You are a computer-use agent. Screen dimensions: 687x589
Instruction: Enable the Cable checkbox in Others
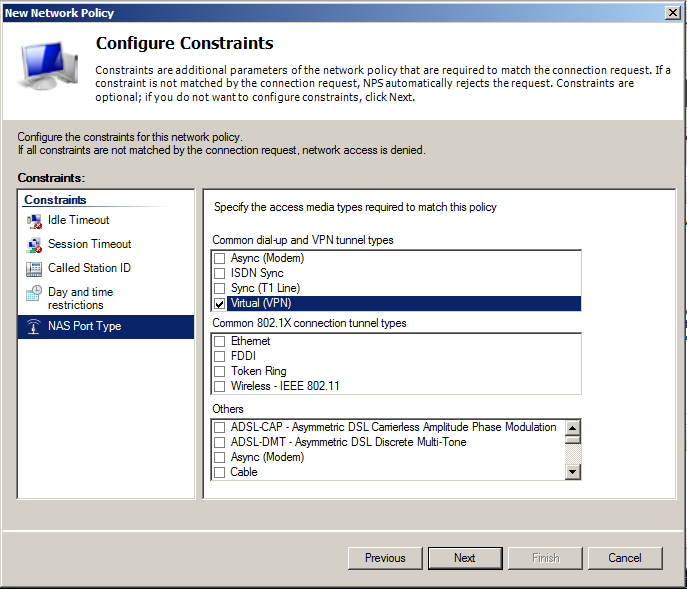click(220, 472)
